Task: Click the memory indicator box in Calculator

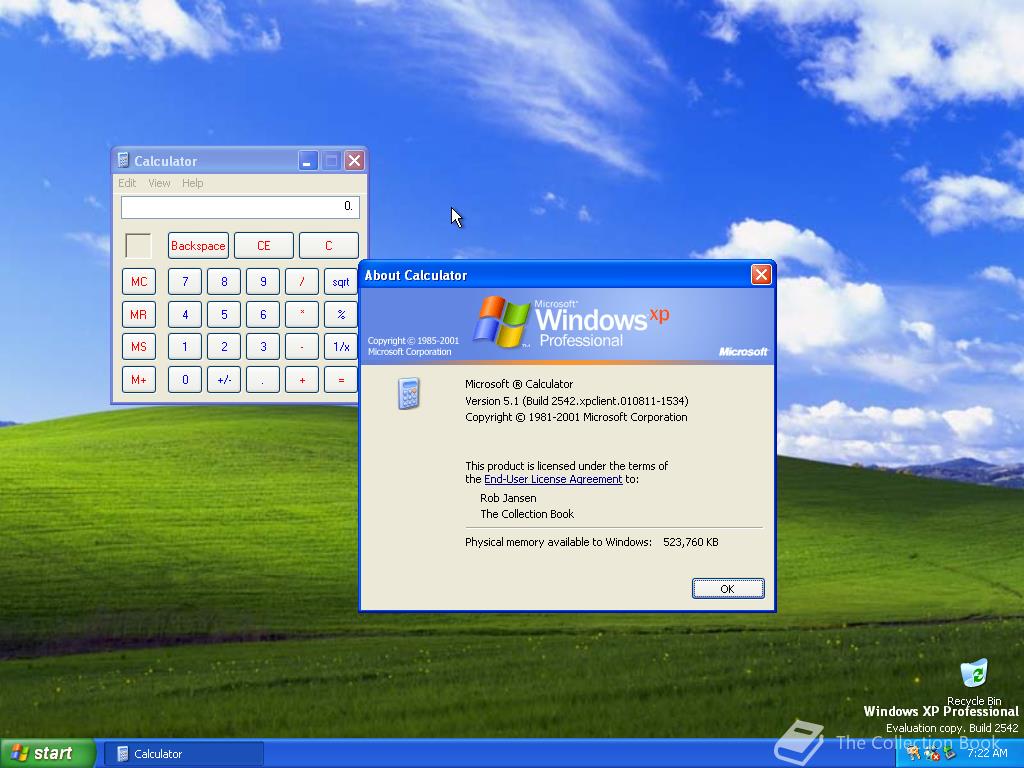Action: (138, 246)
